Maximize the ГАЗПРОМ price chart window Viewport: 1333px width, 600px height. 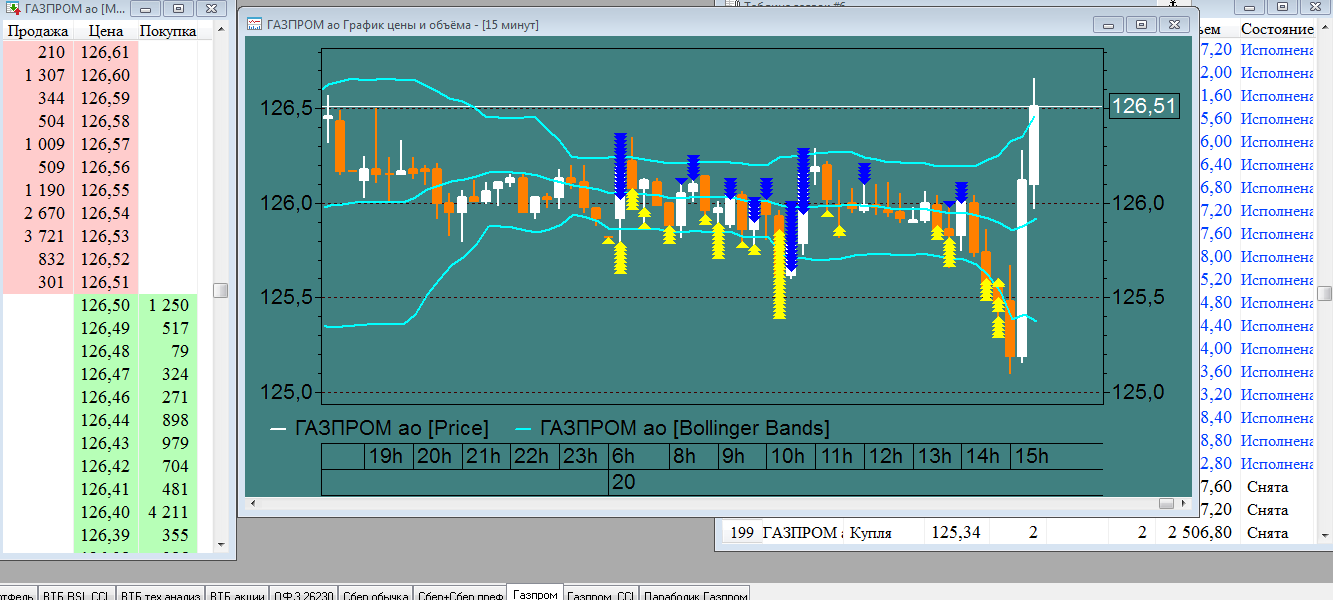(x=1141, y=24)
